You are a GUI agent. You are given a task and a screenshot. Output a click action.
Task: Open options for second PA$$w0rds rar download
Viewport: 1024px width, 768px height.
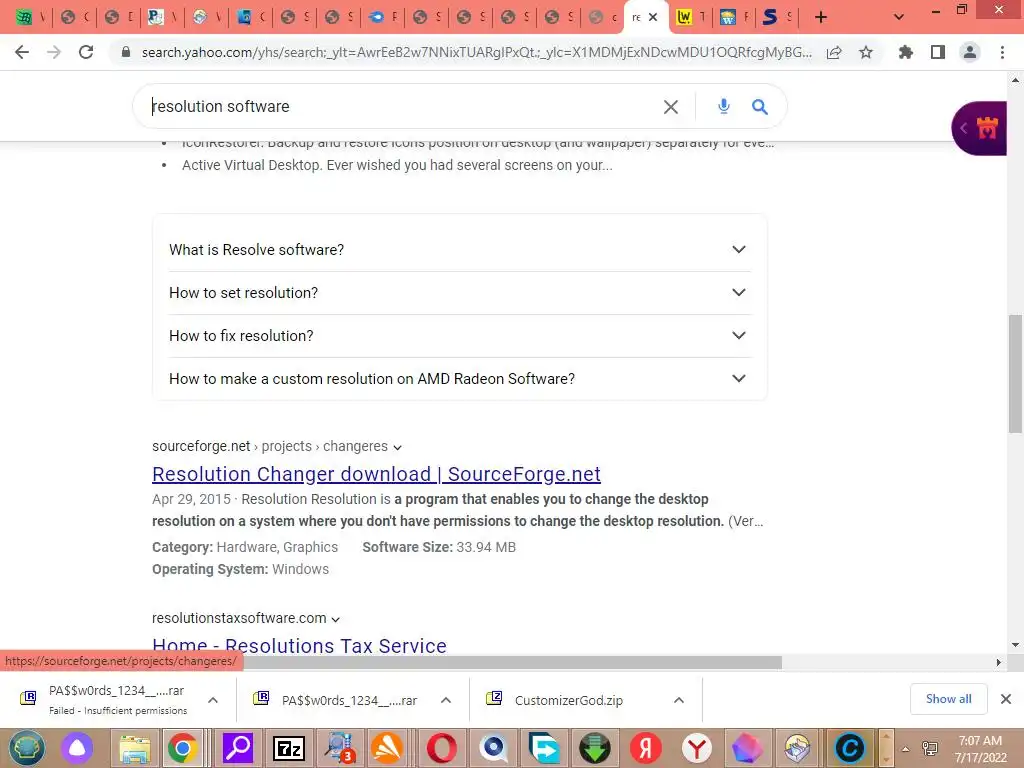click(x=446, y=700)
